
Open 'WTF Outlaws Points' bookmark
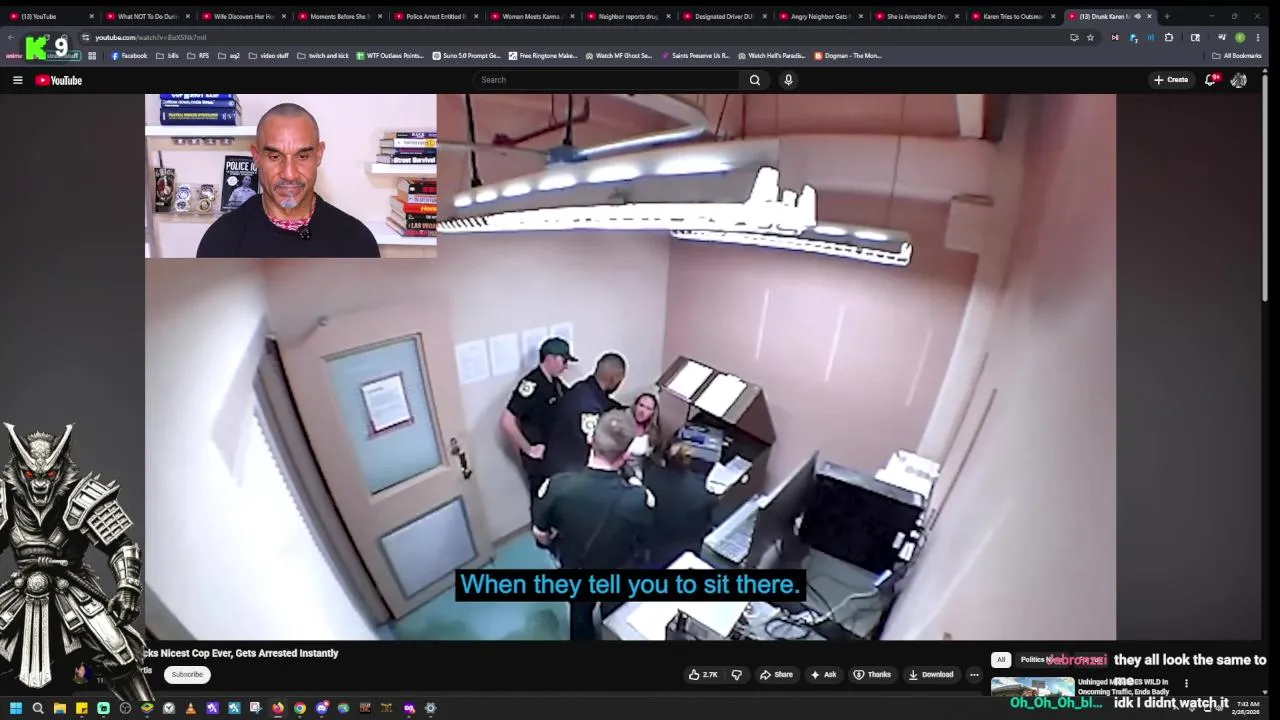(x=391, y=56)
